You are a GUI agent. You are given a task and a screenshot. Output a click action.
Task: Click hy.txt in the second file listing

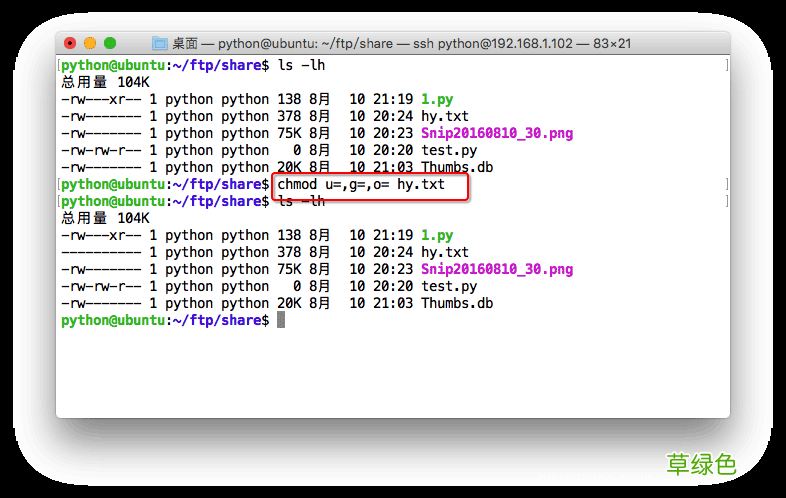pos(444,253)
